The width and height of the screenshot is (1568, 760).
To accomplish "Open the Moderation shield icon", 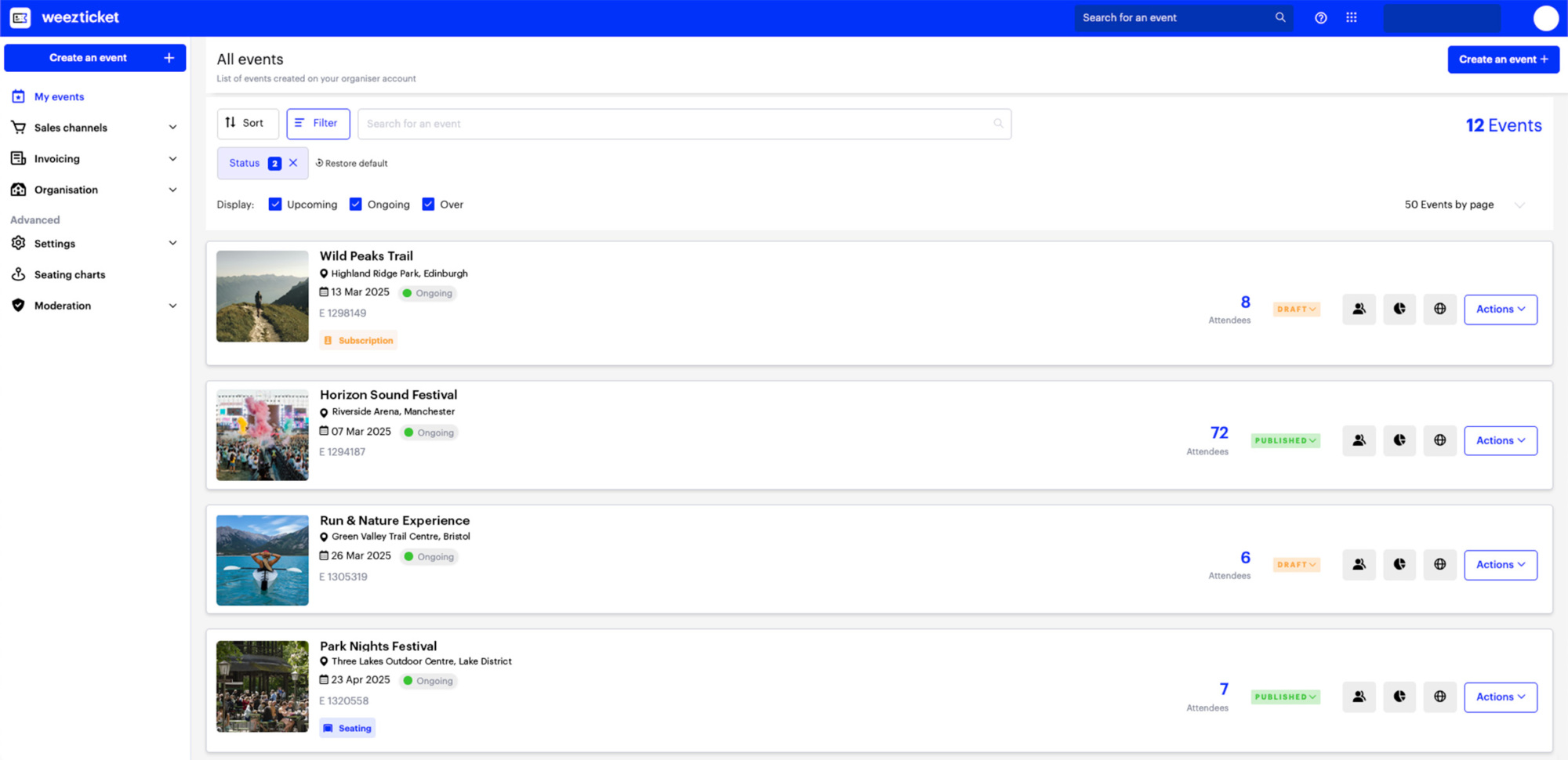I will (x=19, y=306).
